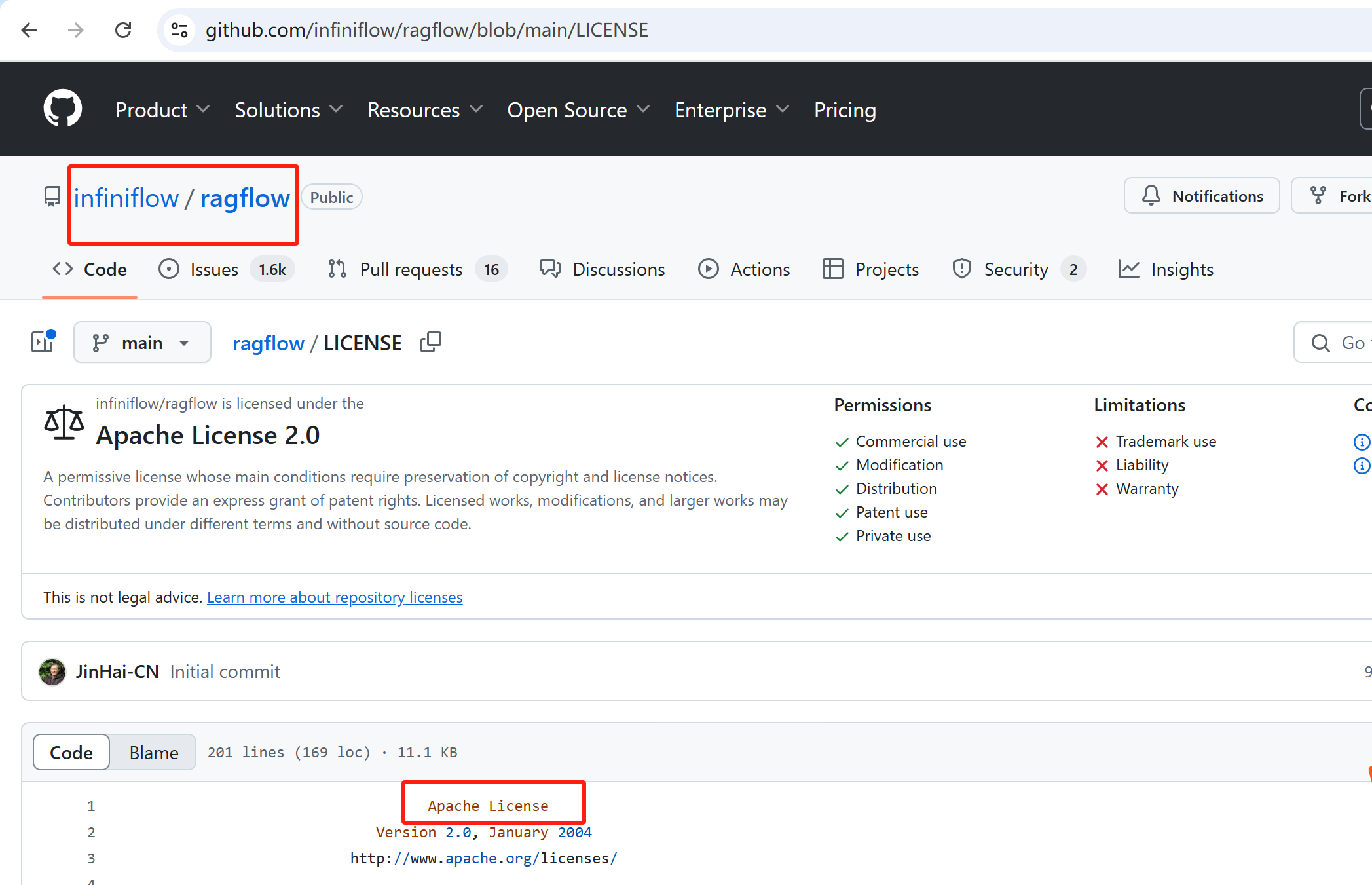
Task: Open site information icon in address bar
Action: pos(179,30)
